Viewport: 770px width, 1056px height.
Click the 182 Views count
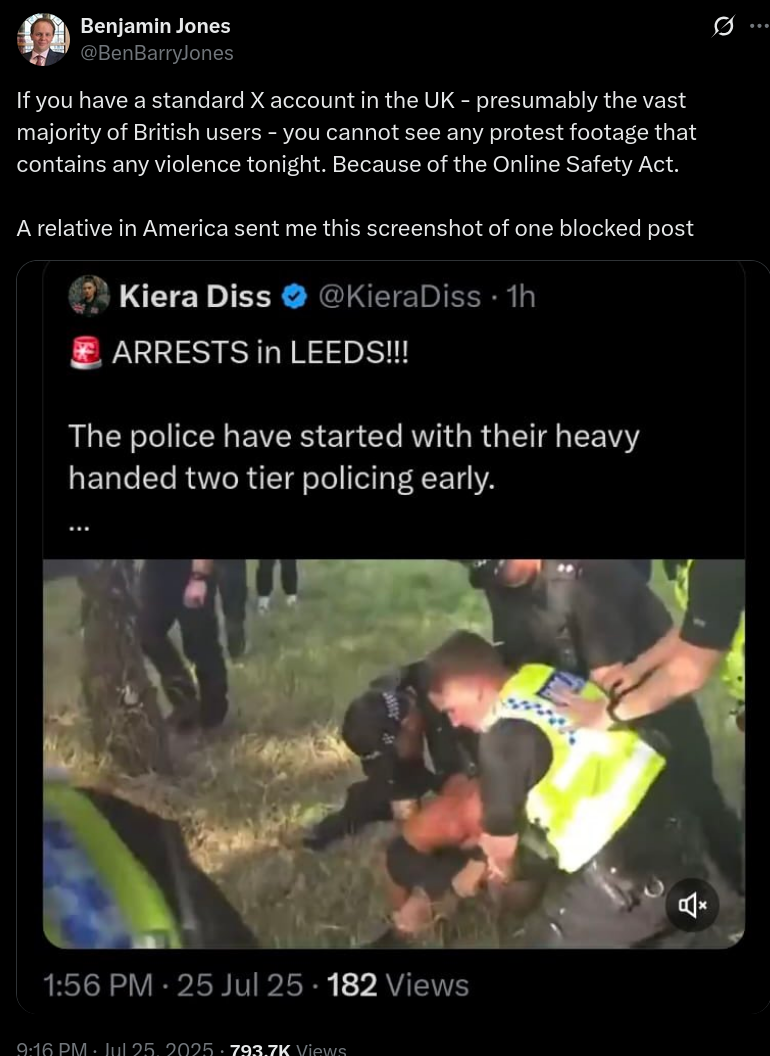(397, 985)
